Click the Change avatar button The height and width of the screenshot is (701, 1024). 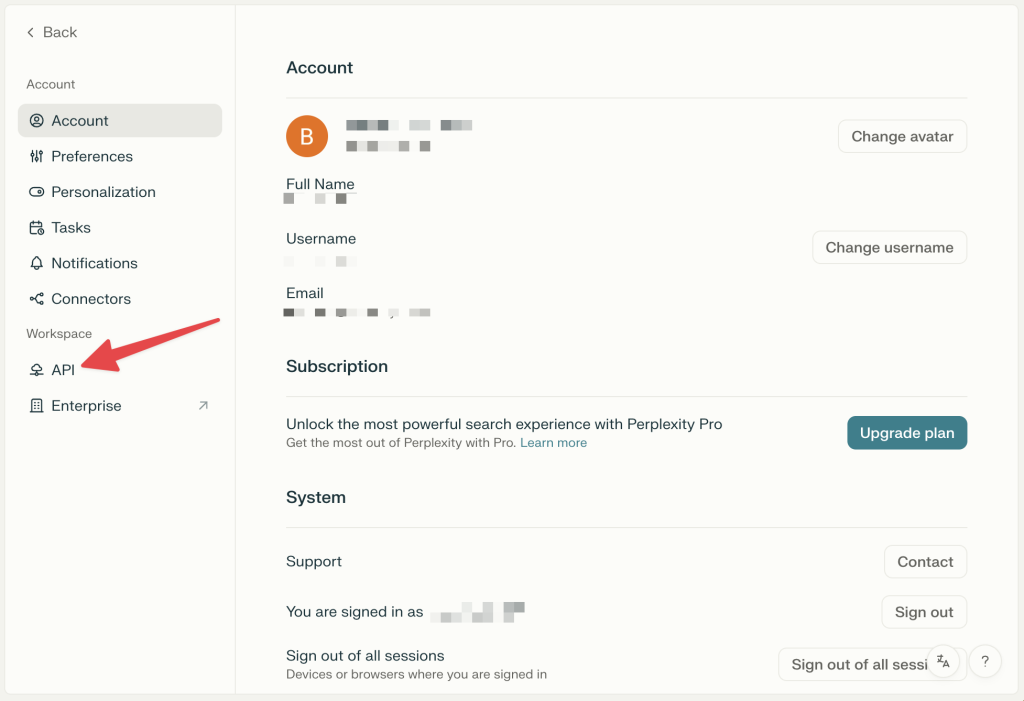click(901, 136)
